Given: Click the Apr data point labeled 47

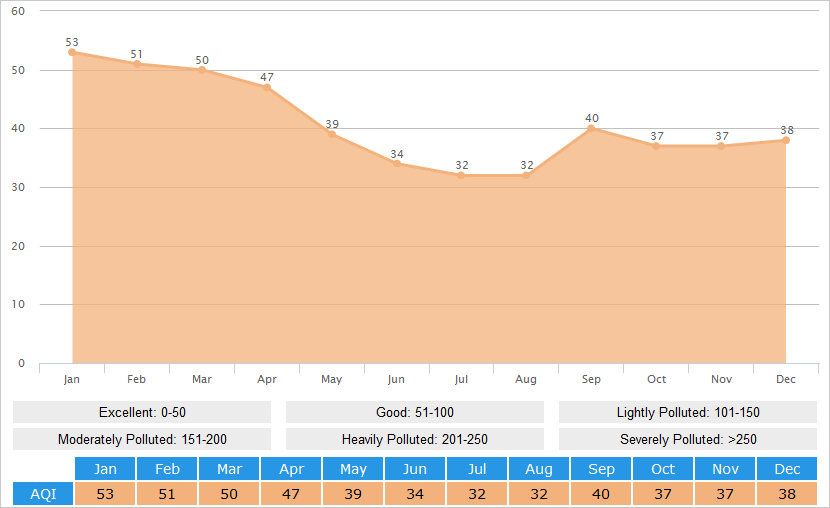Looking at the screenshot, I should coord(267,87).
